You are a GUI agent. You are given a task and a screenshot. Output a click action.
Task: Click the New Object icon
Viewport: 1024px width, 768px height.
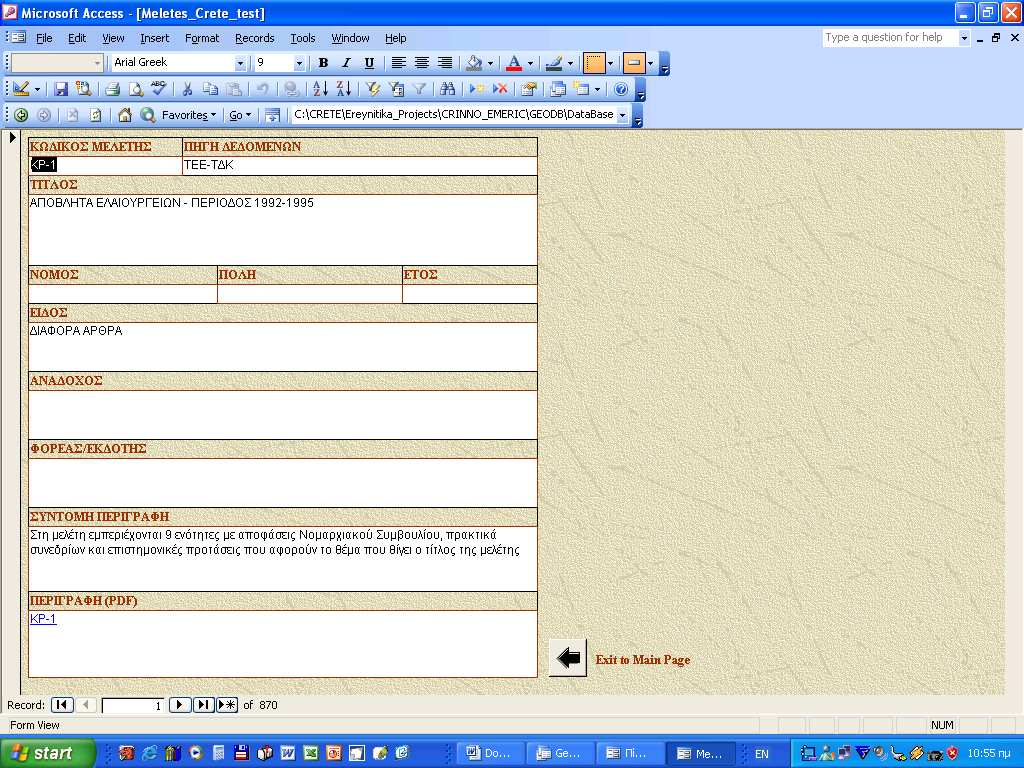point(581,89)
